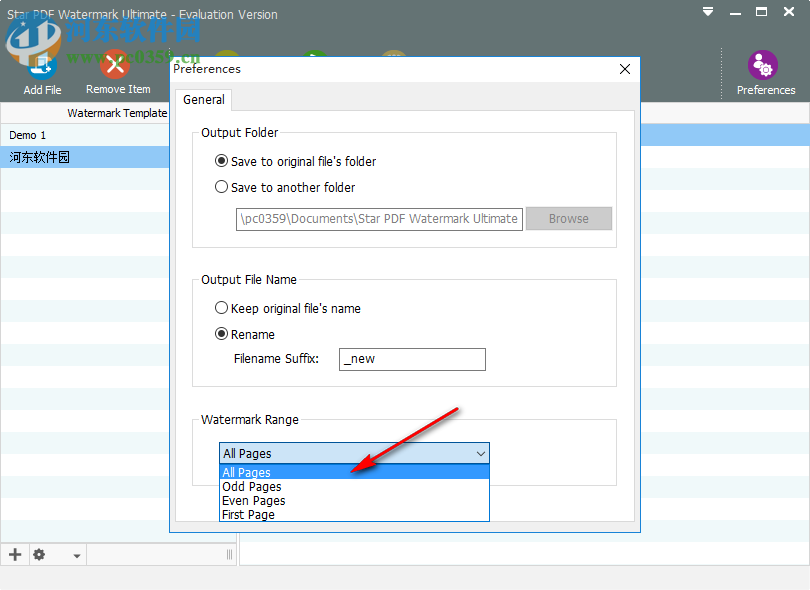This screenshot has width=810, height=590.
Task: Click the output folder path field
Action: 379,219
